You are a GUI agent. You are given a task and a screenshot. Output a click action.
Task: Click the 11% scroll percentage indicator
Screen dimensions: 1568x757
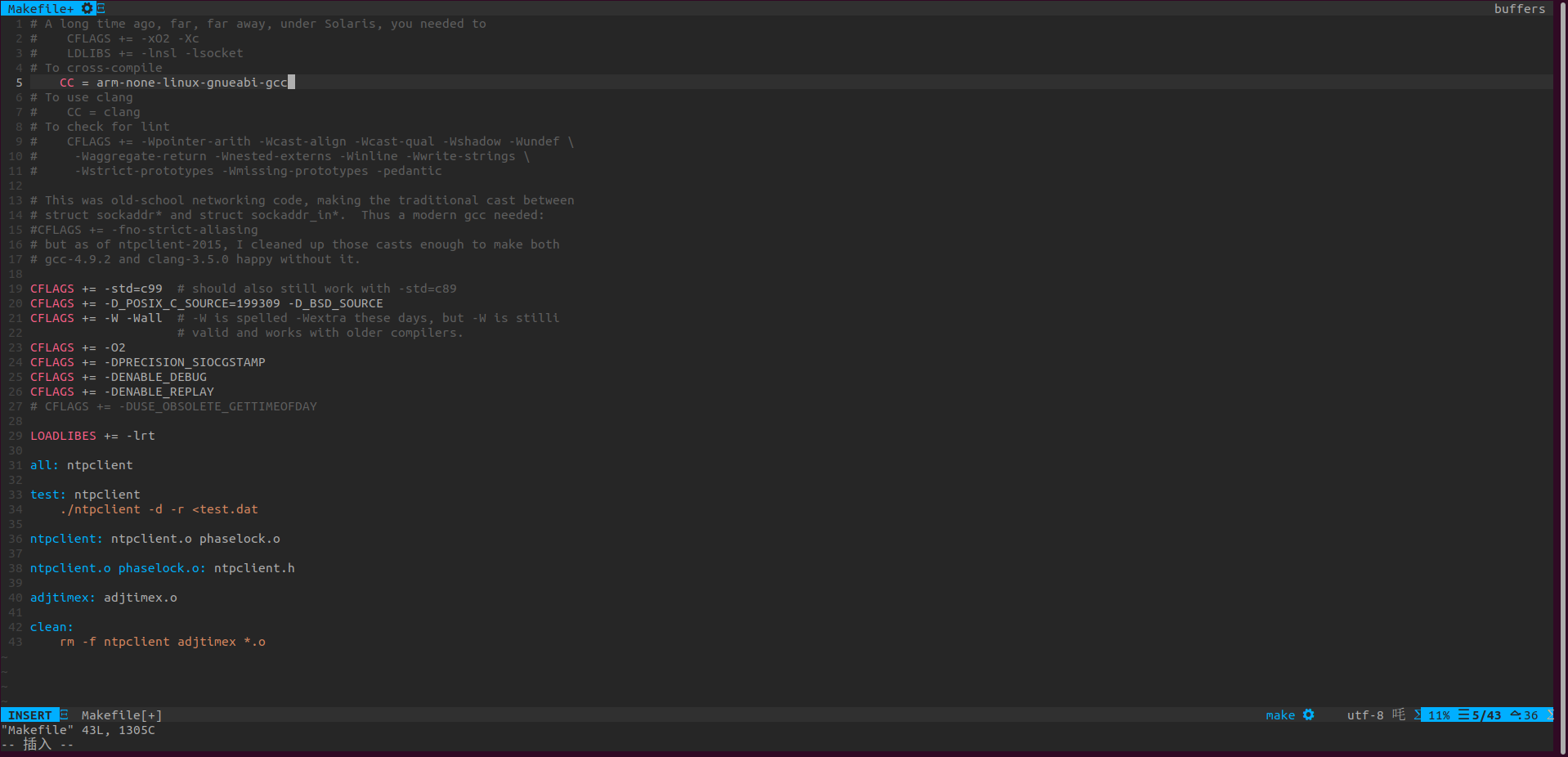coord(1438,714)
